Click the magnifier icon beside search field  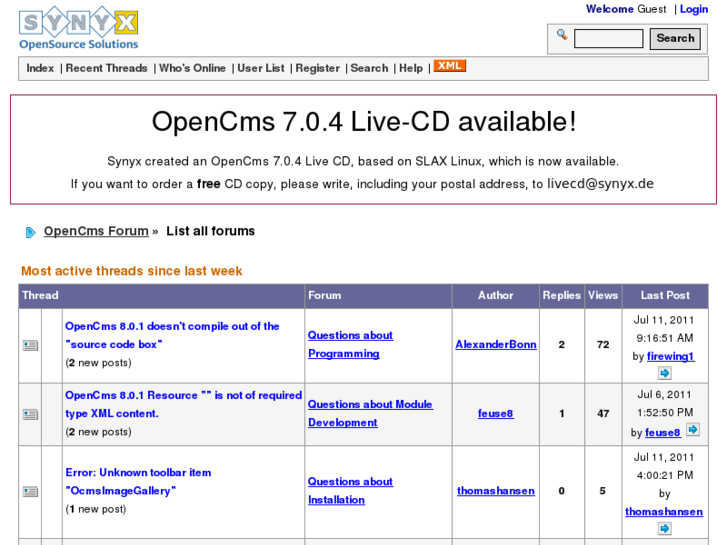click(562, 35)
